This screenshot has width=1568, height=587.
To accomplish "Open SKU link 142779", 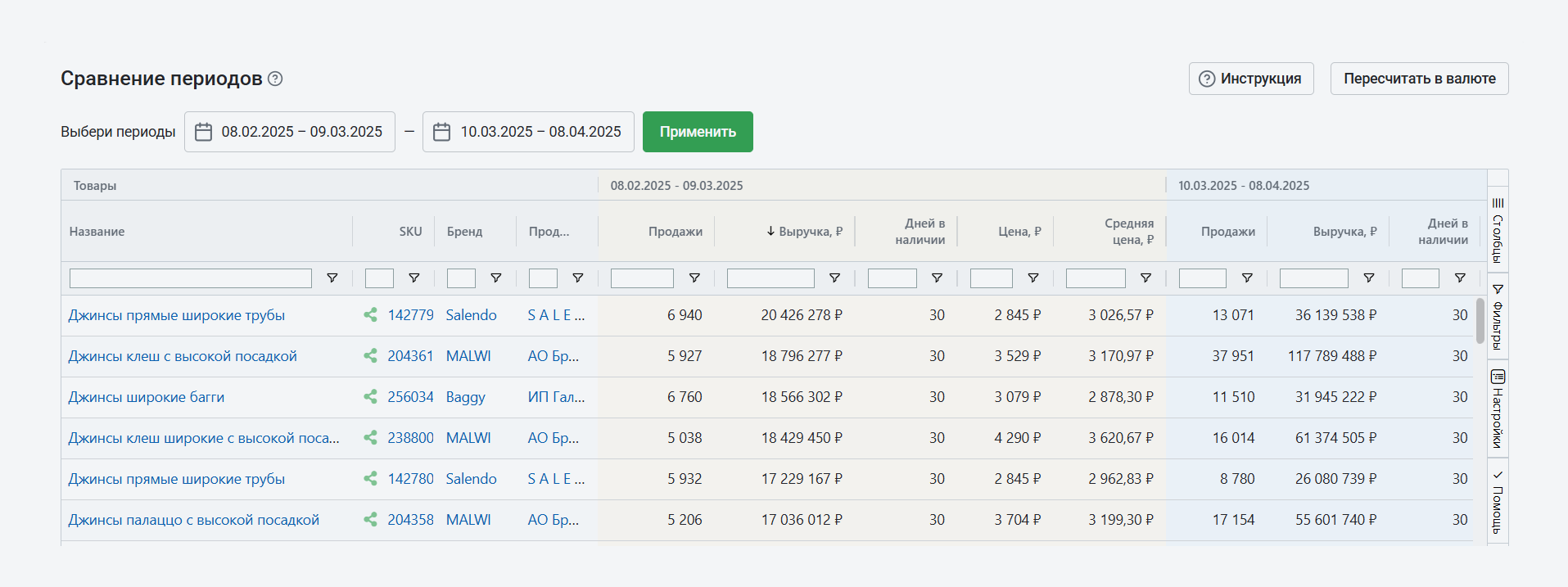I will [411, 315].
